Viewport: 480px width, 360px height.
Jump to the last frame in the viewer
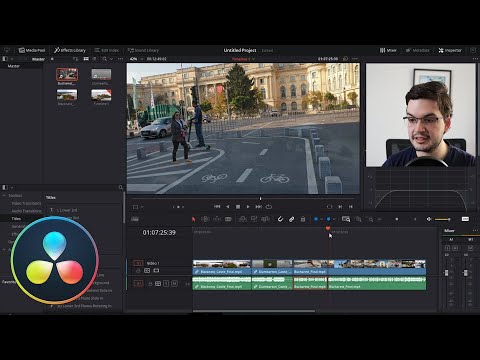pyautogui.click(x=258, y=207)
